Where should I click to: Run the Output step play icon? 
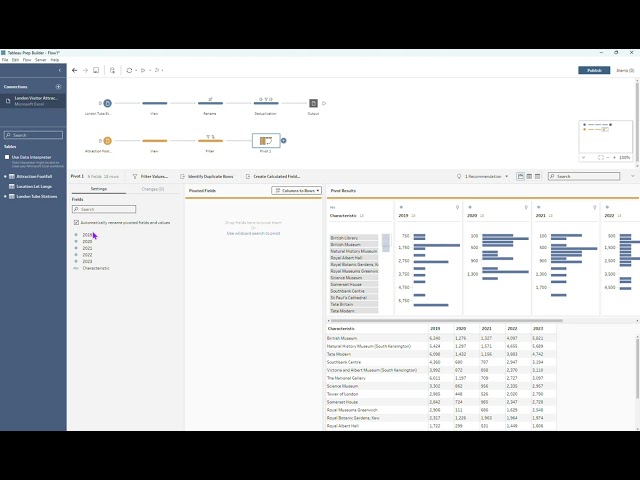324,103
